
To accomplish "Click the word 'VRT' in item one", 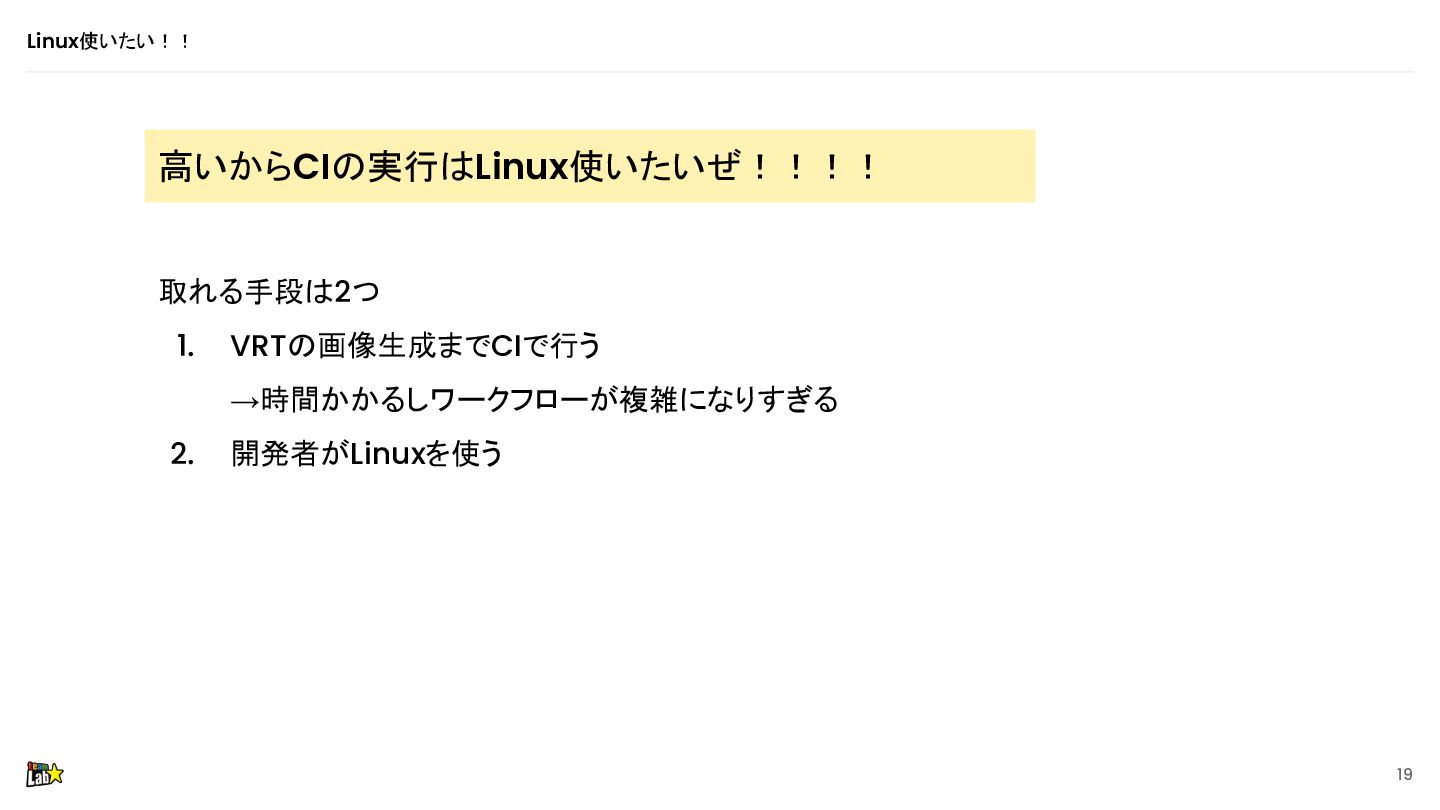I will coord(259,346).
